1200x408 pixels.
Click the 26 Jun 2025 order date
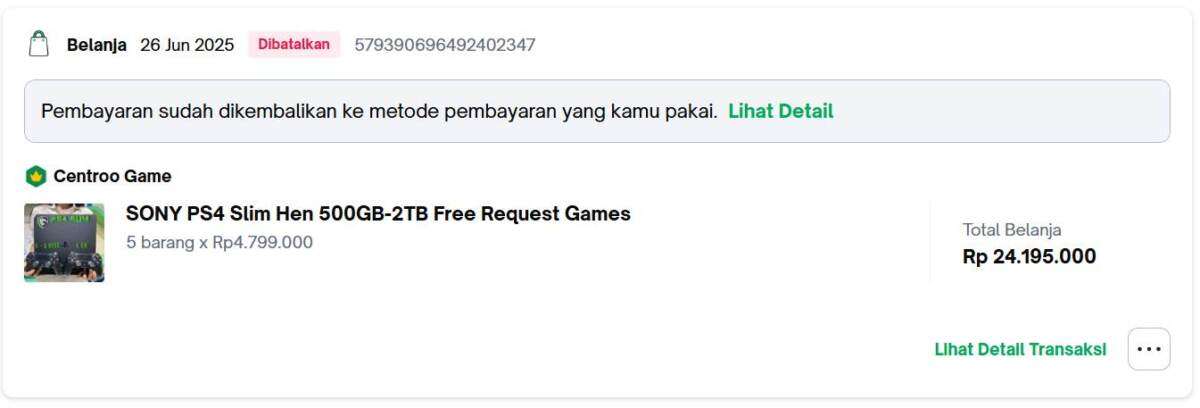(x=187, y=45)
